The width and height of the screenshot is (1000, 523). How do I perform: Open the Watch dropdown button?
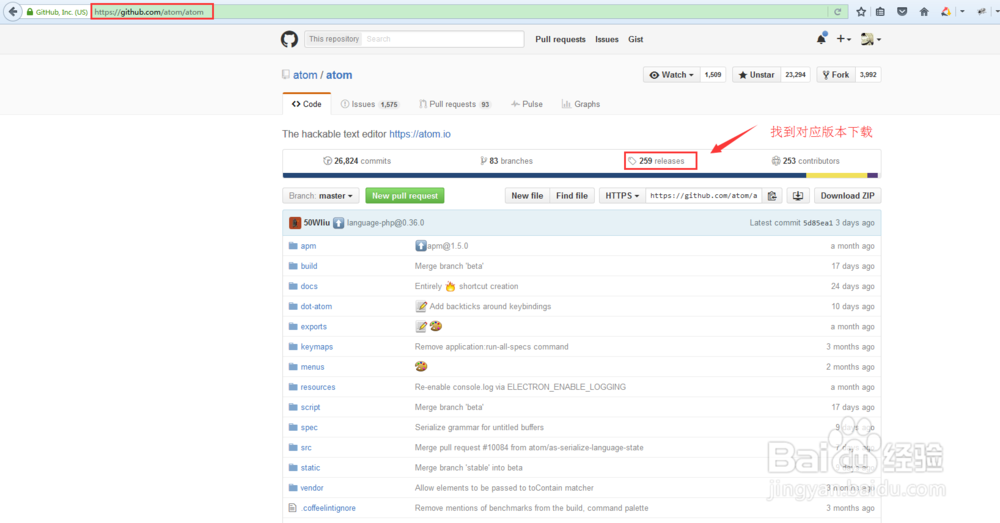[672, 75]
